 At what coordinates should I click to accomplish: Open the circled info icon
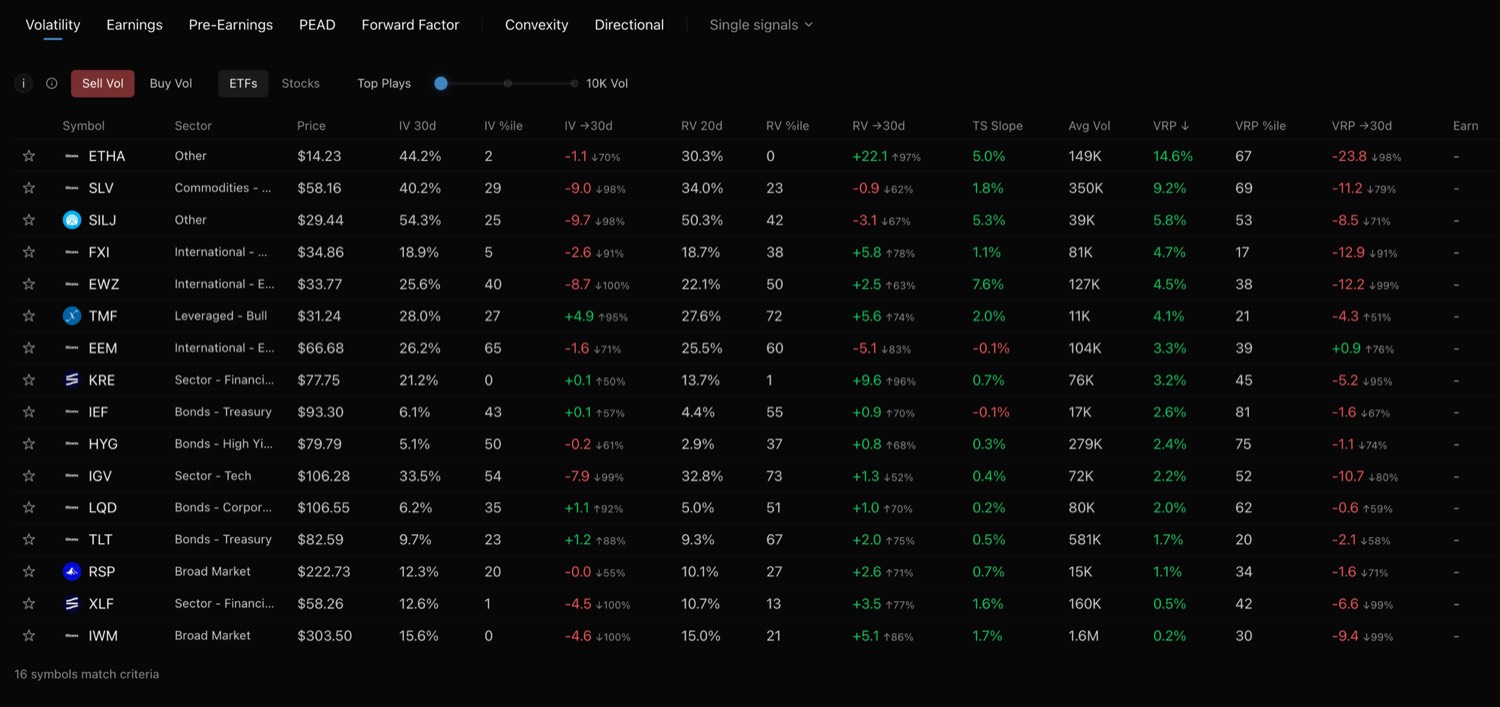52,84
